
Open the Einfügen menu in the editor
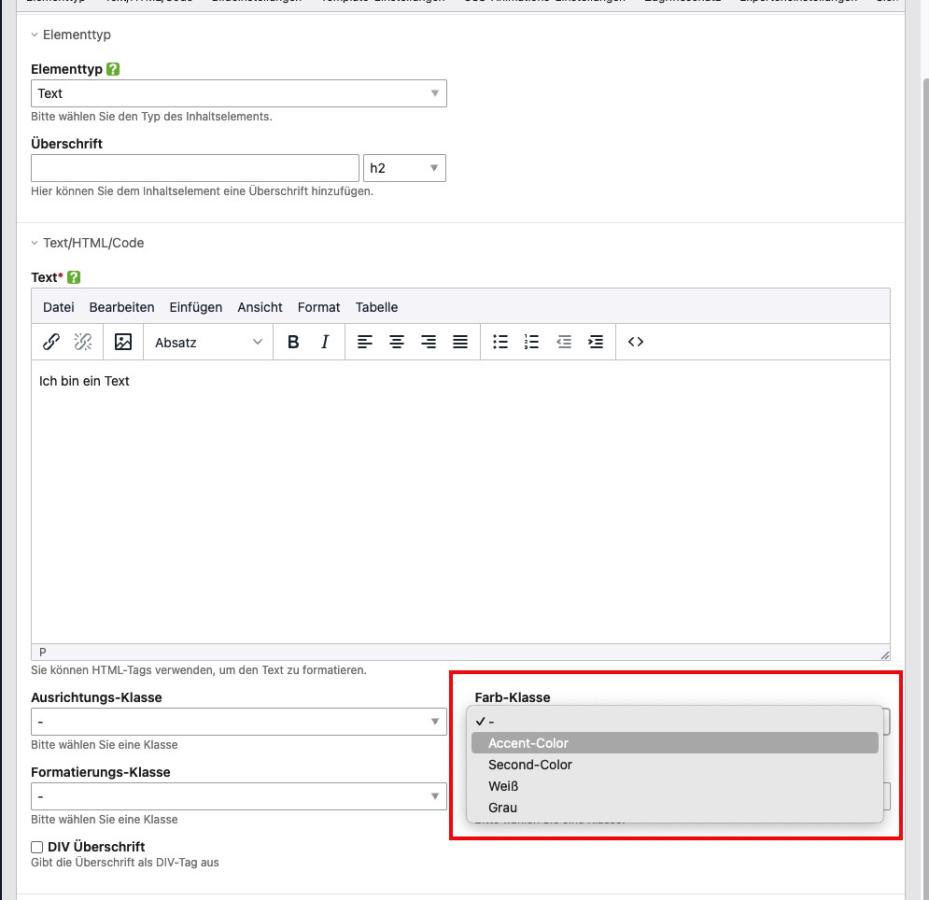195,306
